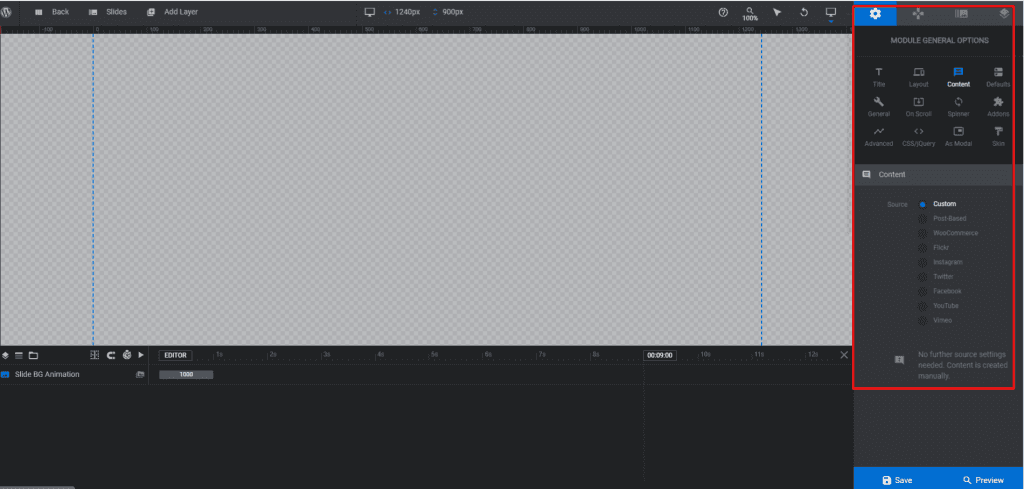
Task: Click the WordPress logo icon
Action: (x=7, y=12)
